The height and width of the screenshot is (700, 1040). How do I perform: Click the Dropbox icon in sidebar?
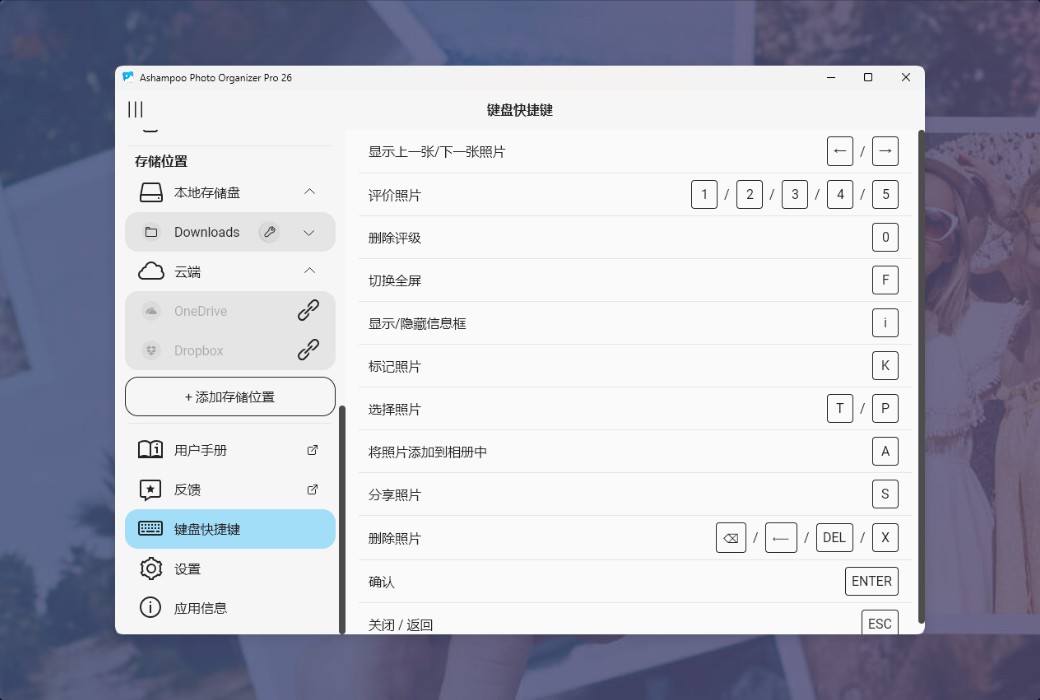pos(152,351)
